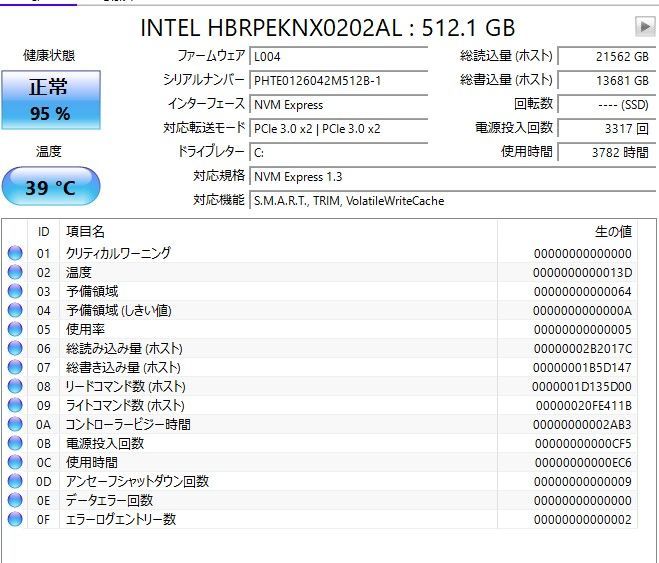Click the rotation rate field ---- (SSD)
Image resolution: width=659 pixels, height=563 pixels.
click(x=606, y=104)
